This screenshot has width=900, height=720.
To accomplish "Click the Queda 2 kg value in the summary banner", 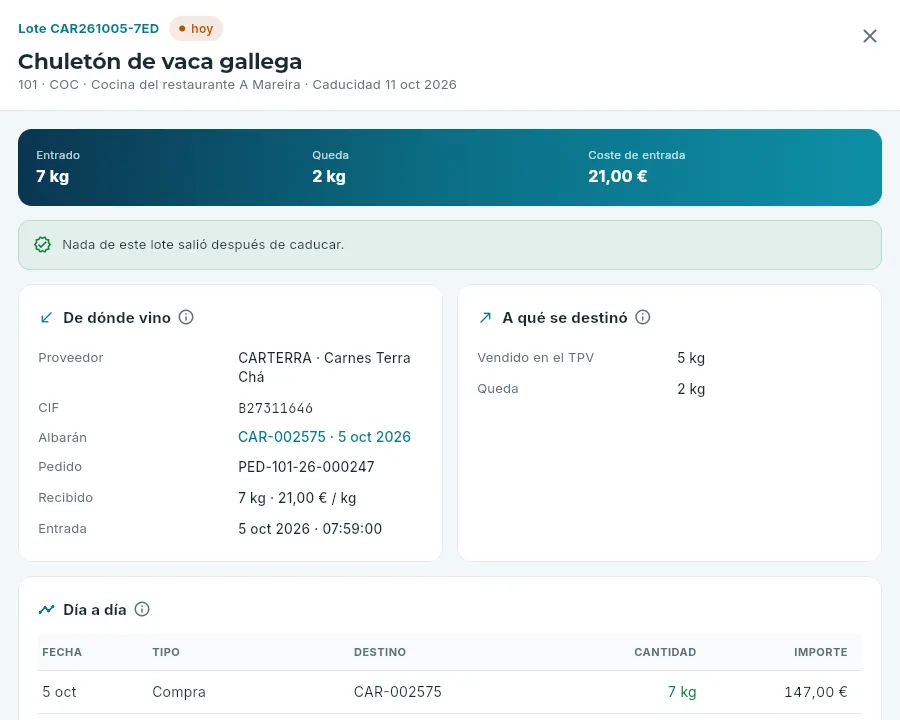I will point(329,176).
